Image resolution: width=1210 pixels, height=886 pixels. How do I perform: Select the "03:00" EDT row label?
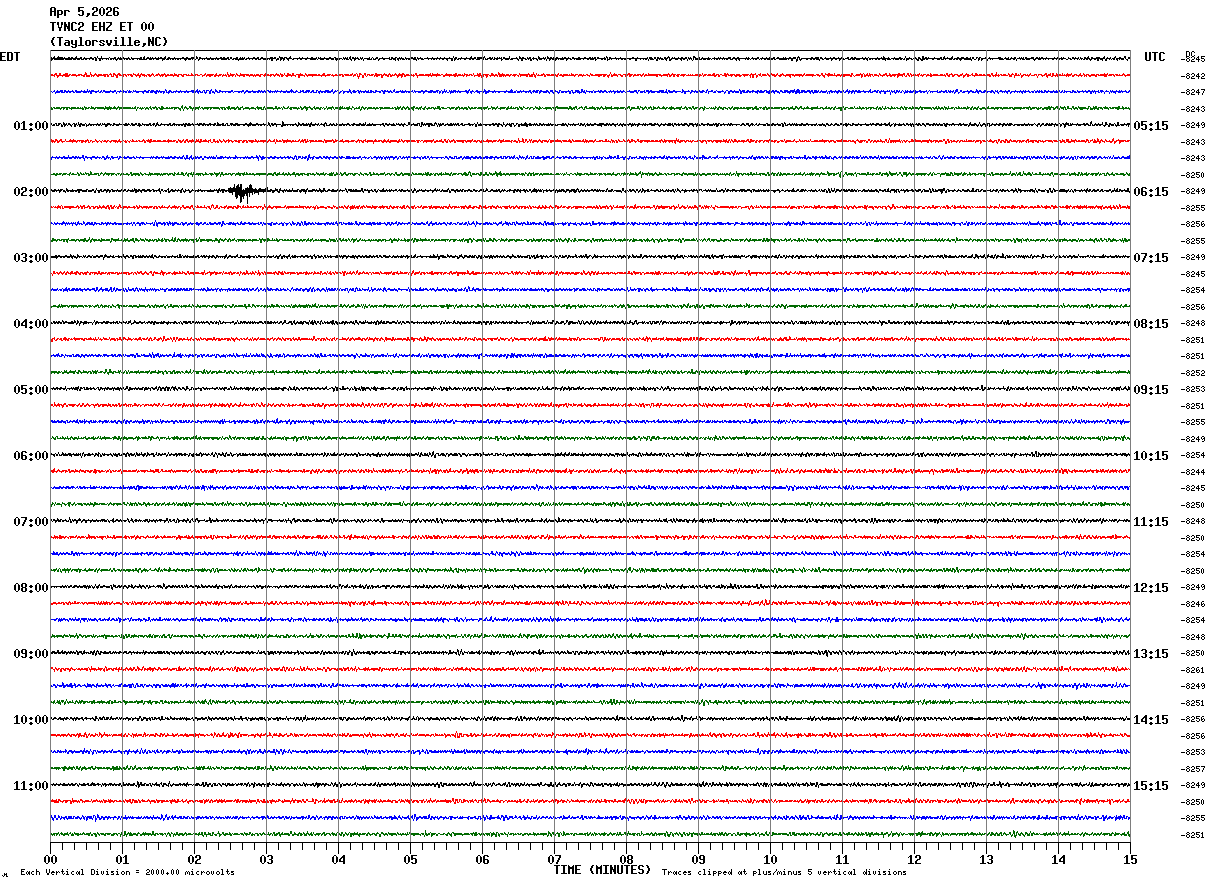click(x=30, y=258)
